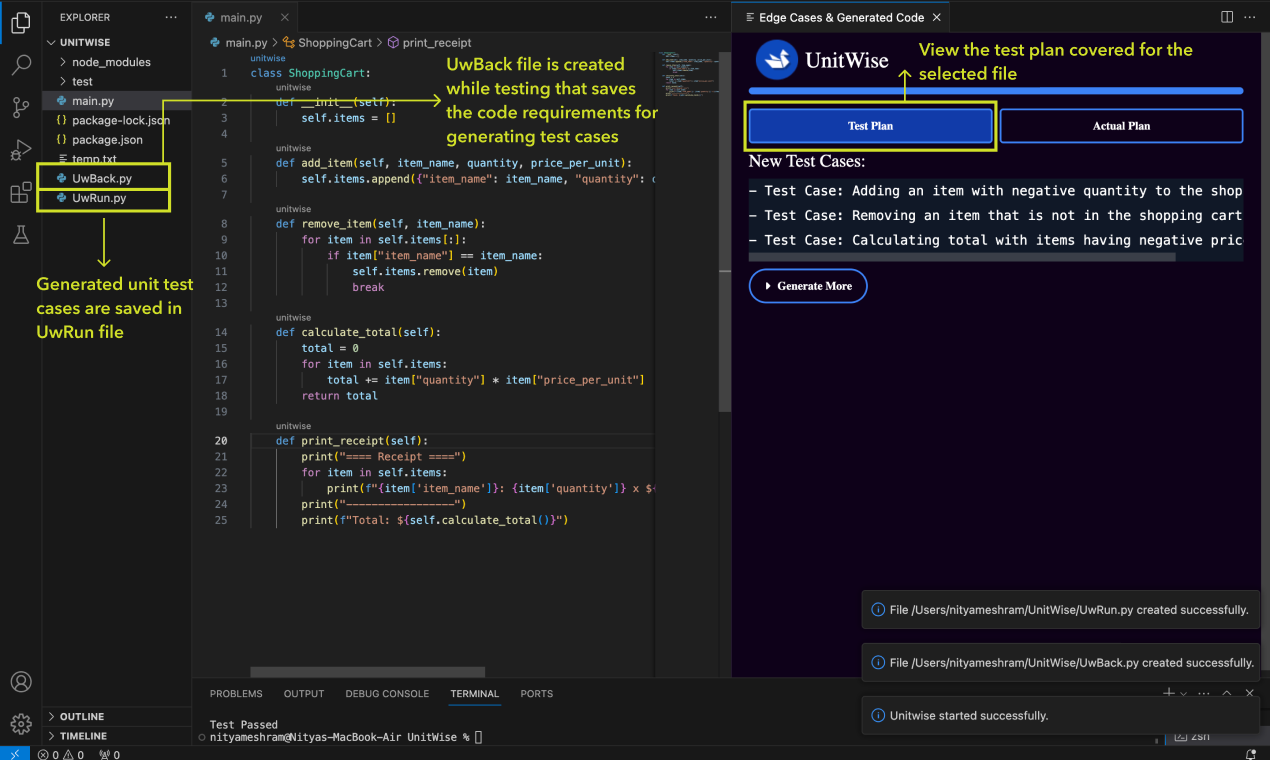Click inside the terminal prompt line

[346, 737]
